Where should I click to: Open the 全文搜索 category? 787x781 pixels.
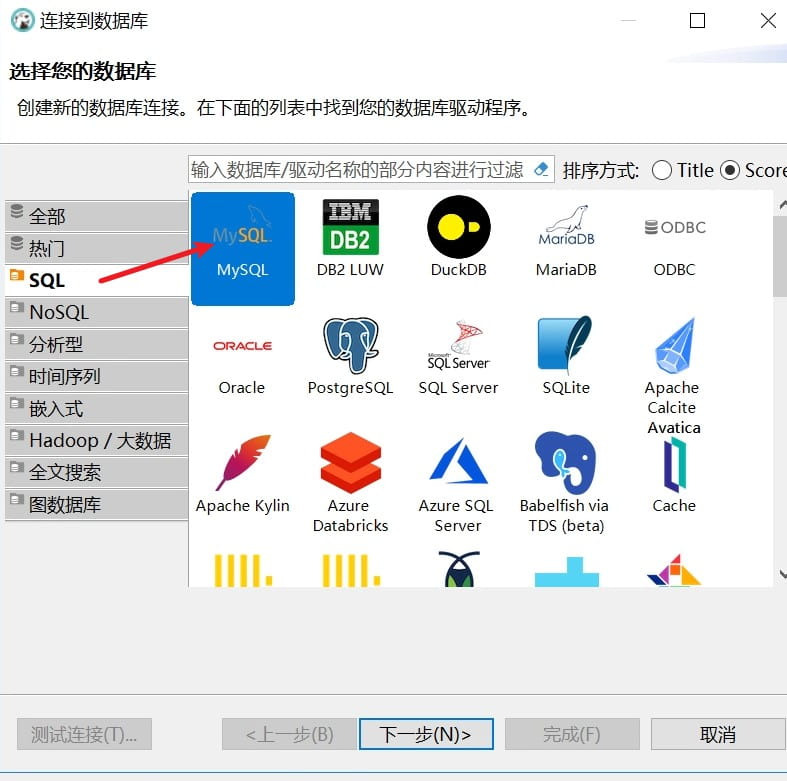pos(97,472)
